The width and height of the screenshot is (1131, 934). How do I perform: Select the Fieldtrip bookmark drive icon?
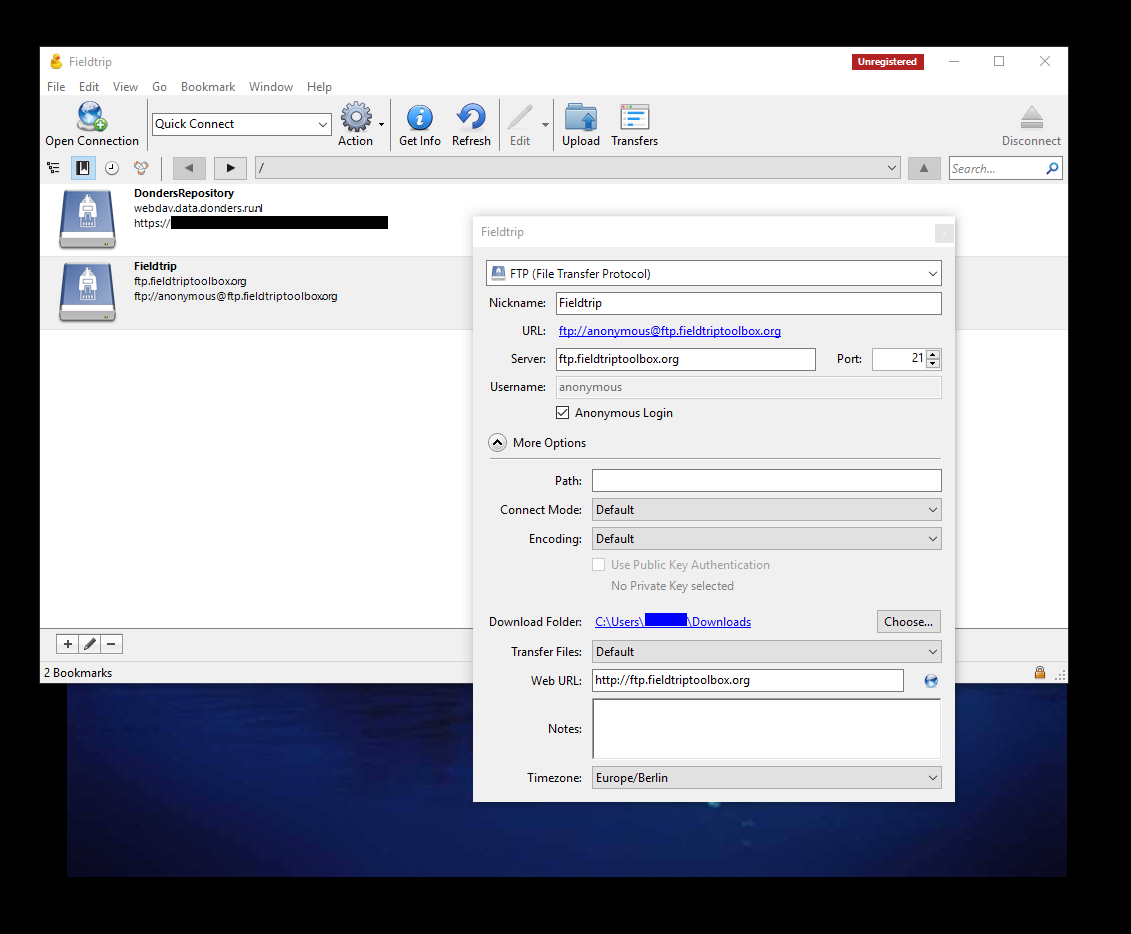87,292
